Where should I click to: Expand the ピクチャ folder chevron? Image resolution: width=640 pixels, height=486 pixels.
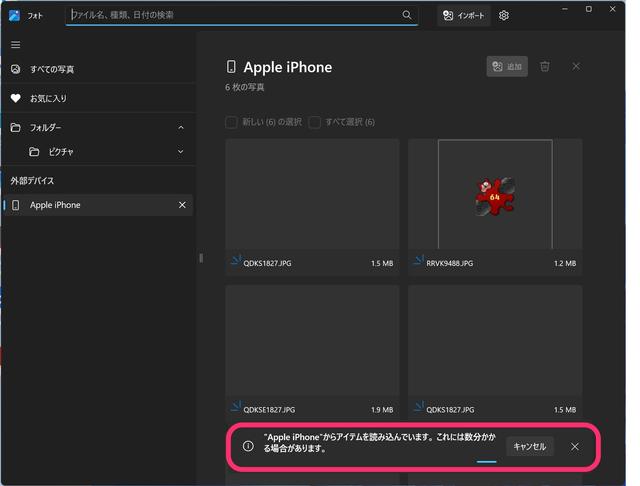(x=181, y=152)
